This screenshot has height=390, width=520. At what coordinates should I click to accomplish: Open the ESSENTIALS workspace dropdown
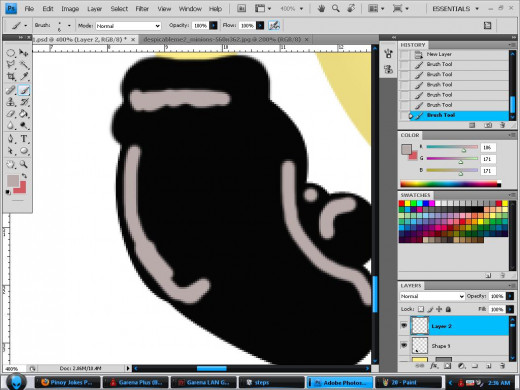coord(455,9)
